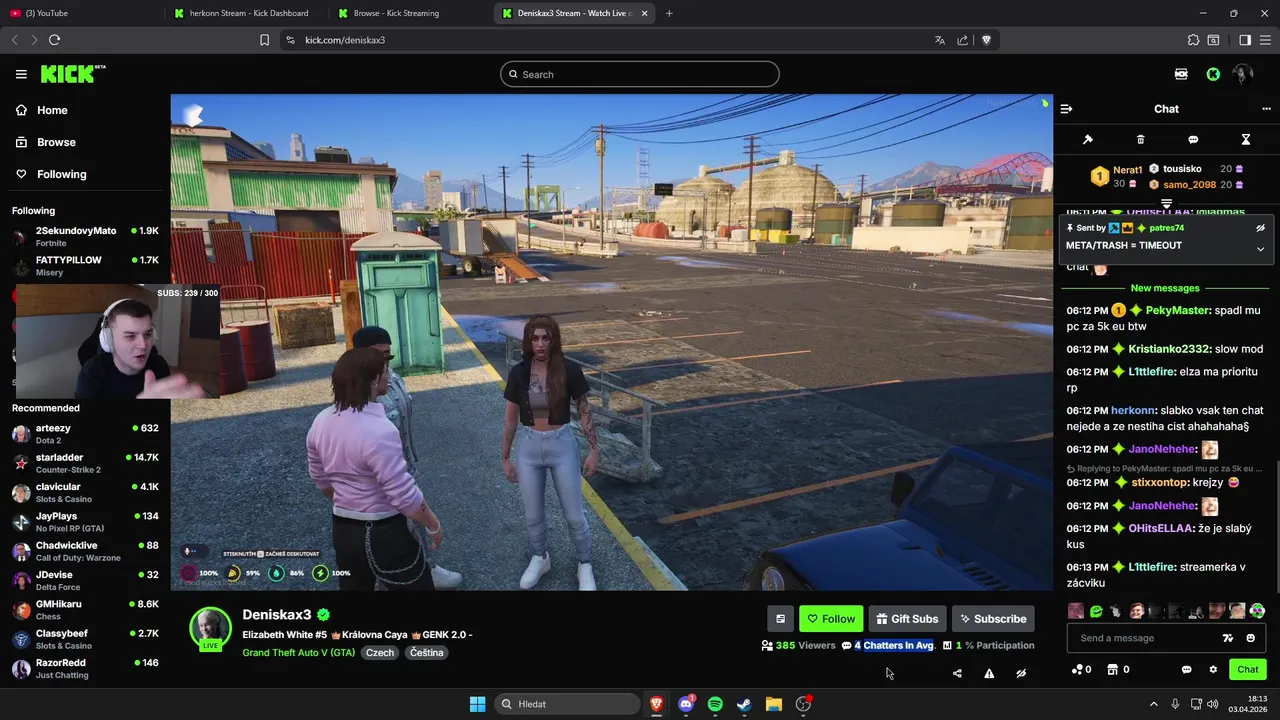1280x720 pixels.
Task: Bookmark this page icon in address bar
Action: (x=264, y=40)
